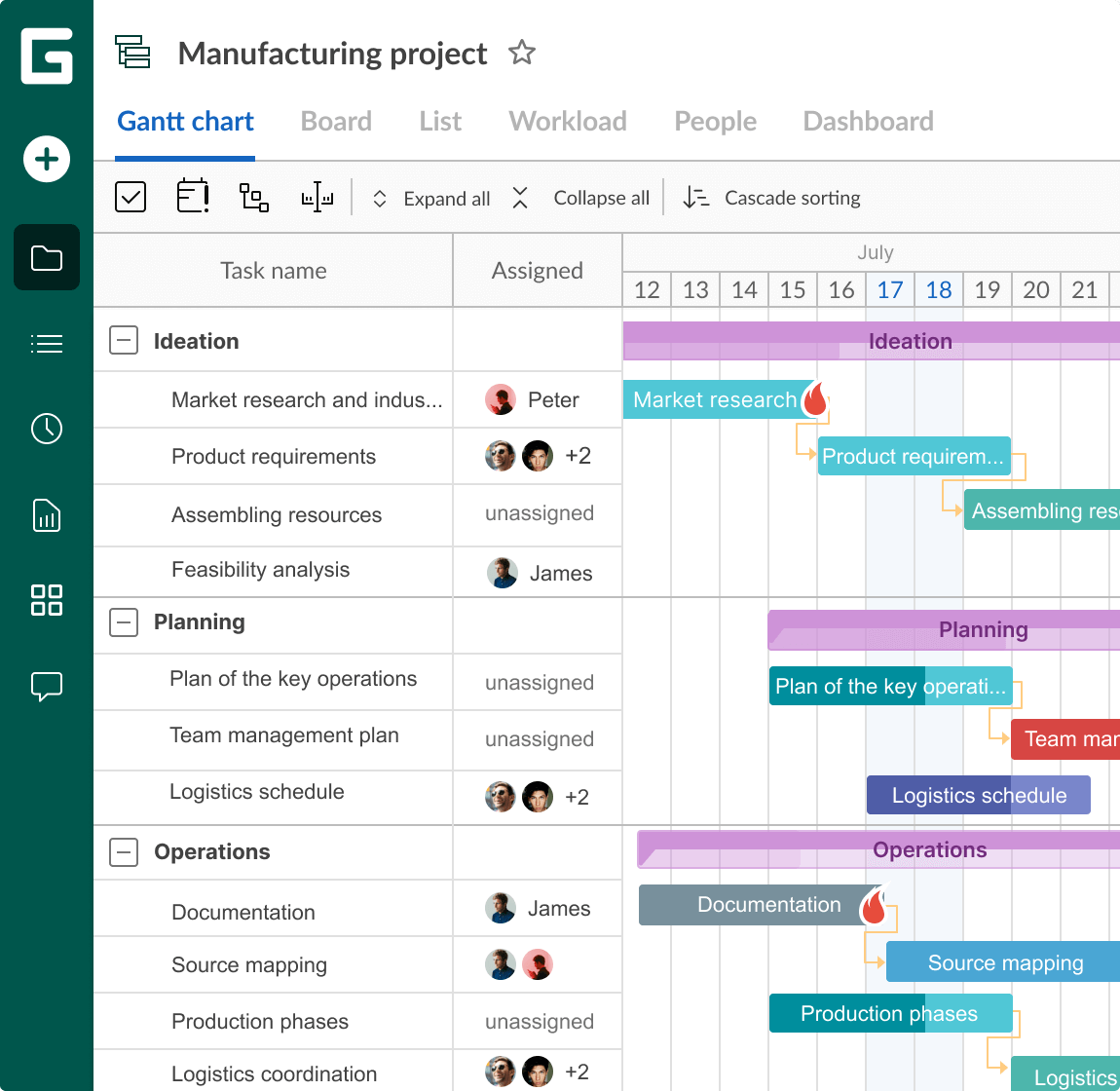Open reports using the document icon

(46, 515)
